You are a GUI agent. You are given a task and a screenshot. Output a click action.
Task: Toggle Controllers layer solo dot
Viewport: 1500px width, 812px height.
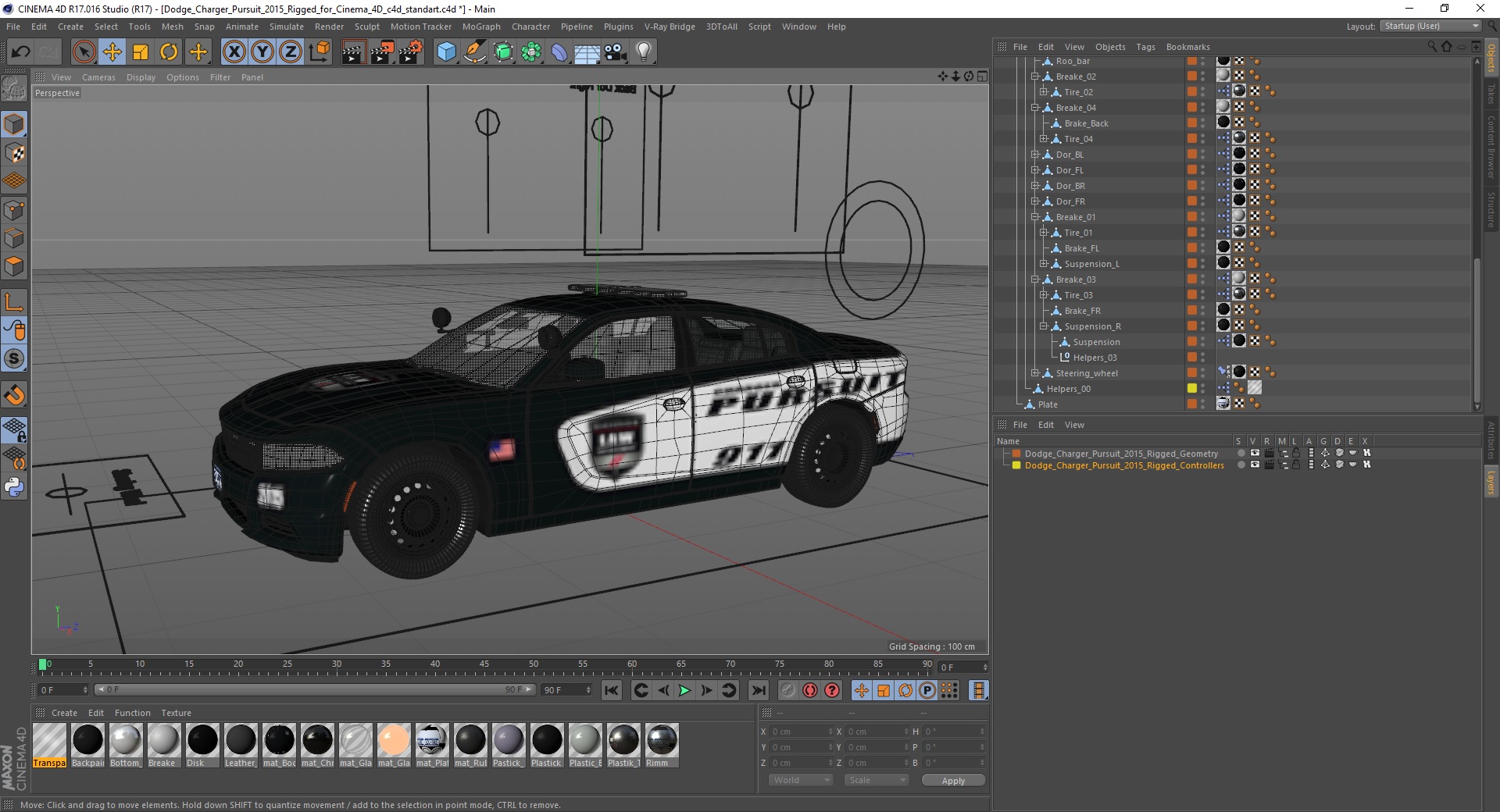(1241, 465)
